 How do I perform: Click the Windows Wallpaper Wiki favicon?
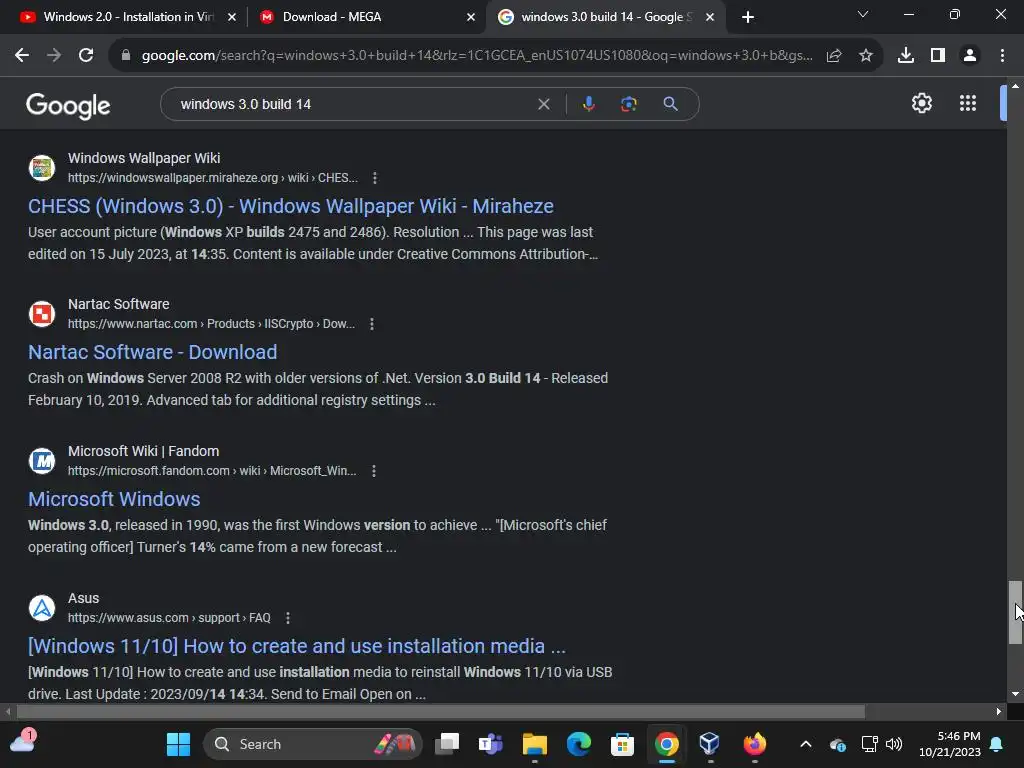point(42,168)
